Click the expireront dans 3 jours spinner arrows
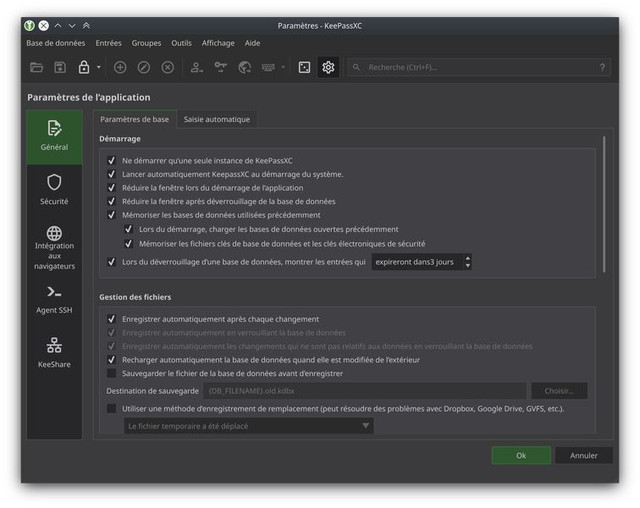The height and width of the screenshot is (508, 640). pyautogui.click(x=468, y=262)
